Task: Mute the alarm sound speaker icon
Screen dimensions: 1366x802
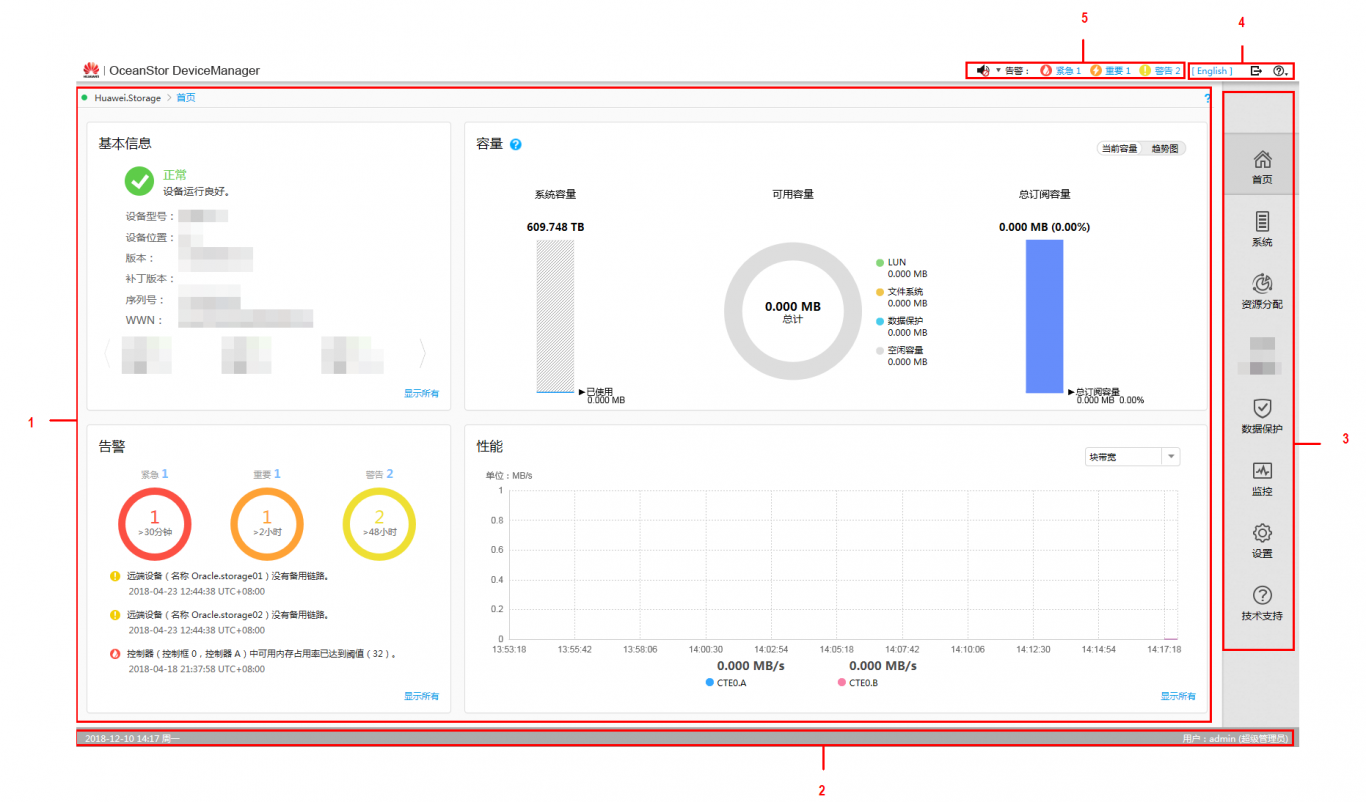Action: 983,71
